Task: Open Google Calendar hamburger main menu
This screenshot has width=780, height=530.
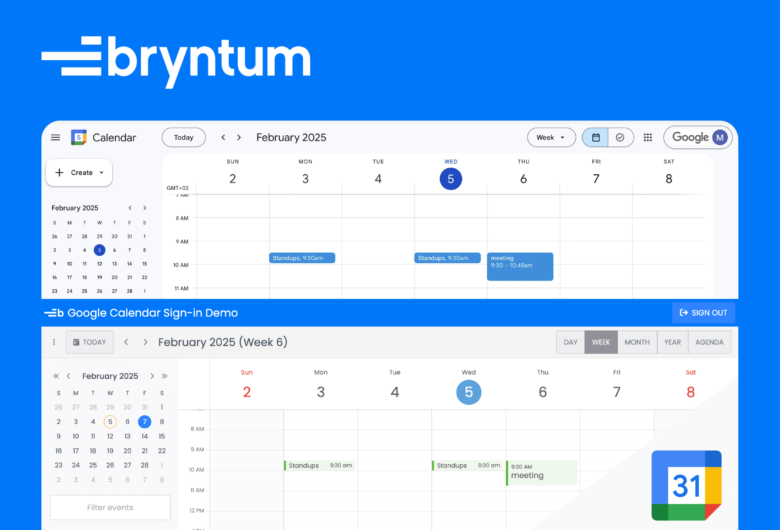Action: (55, 137)
